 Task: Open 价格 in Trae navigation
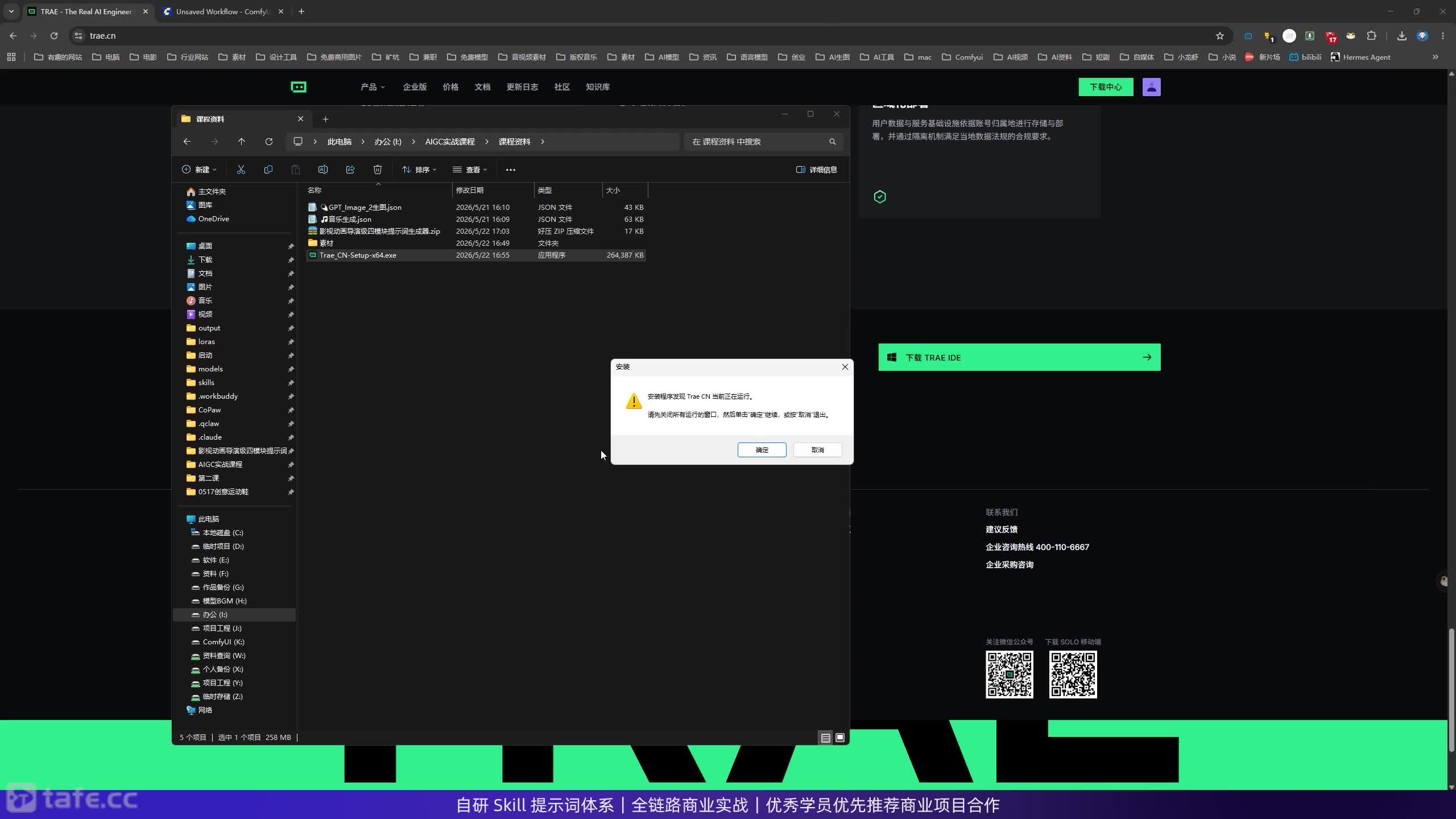[x=450, y=87]
